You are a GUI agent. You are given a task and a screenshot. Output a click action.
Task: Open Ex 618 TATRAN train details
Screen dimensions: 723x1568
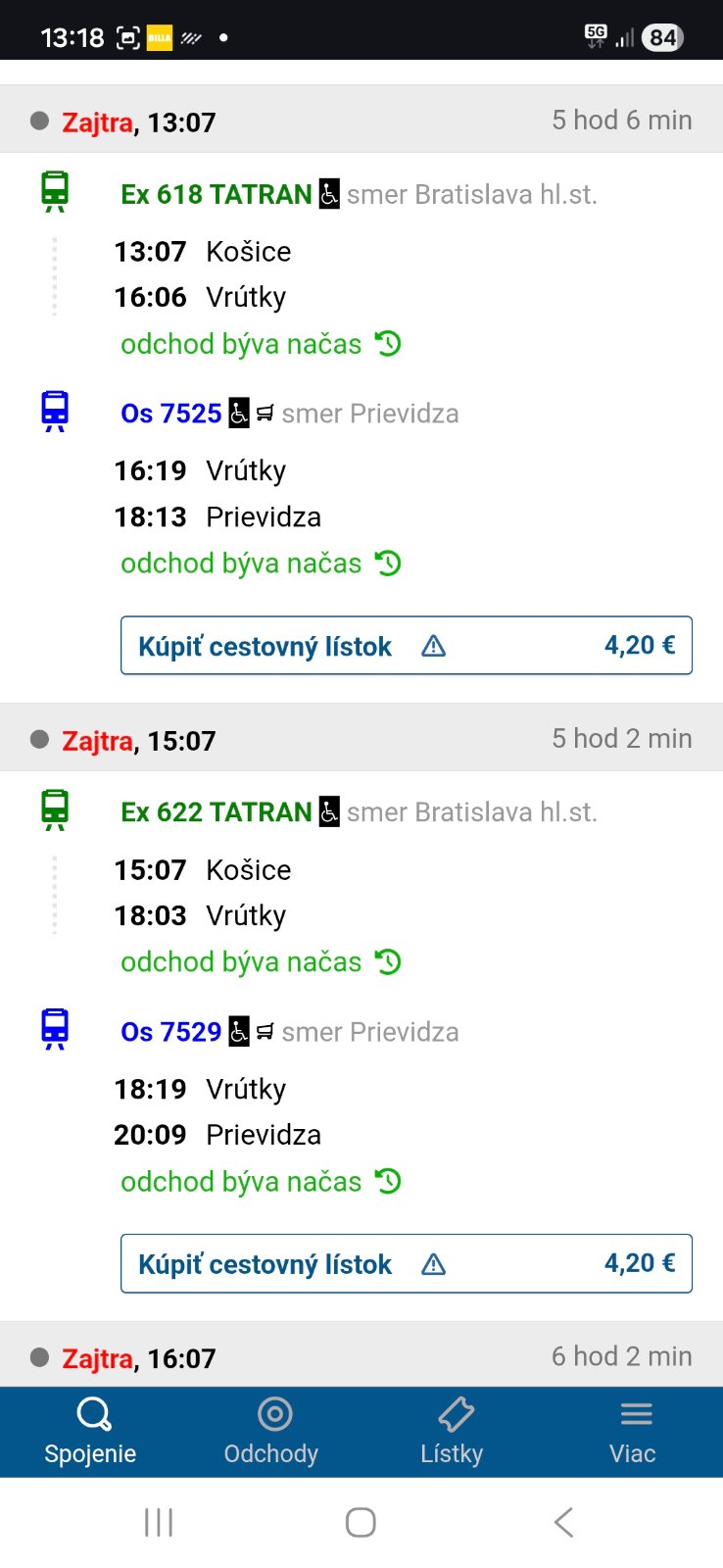tap(216, 194)
